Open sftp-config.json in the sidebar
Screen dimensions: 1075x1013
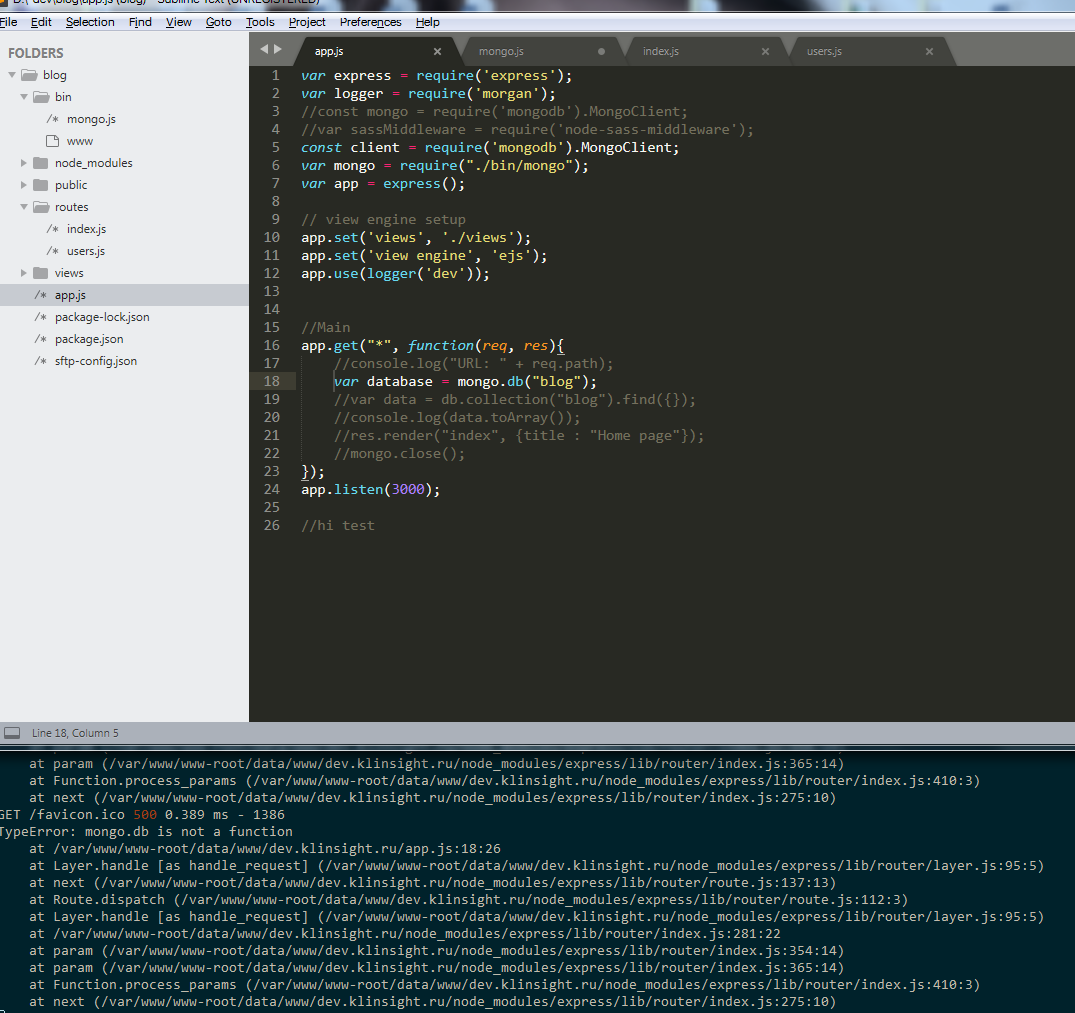click(x=96, y=361)
